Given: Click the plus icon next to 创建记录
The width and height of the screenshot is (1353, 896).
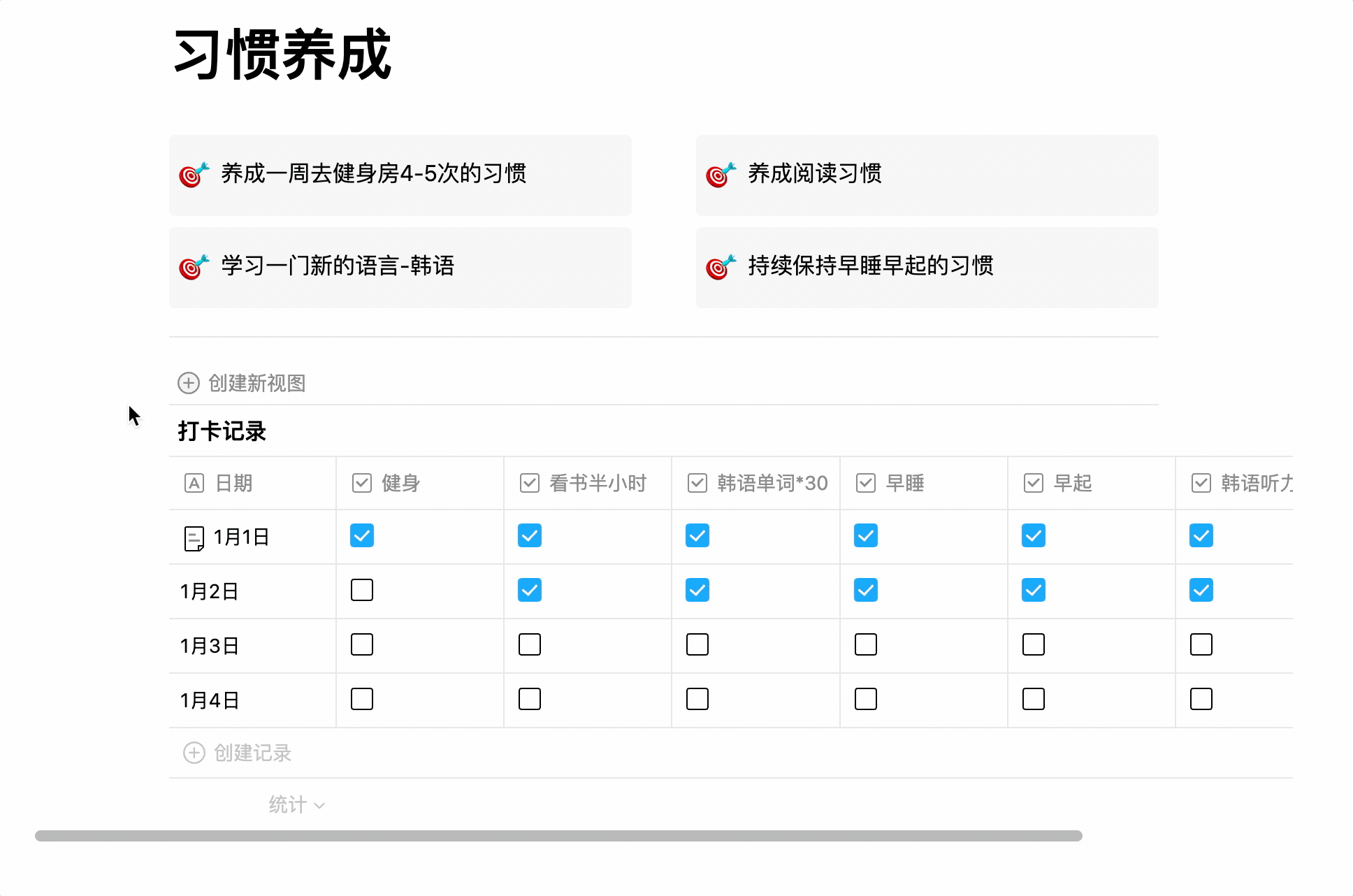Looking at the screenshot, I should [x=194, y=753].
